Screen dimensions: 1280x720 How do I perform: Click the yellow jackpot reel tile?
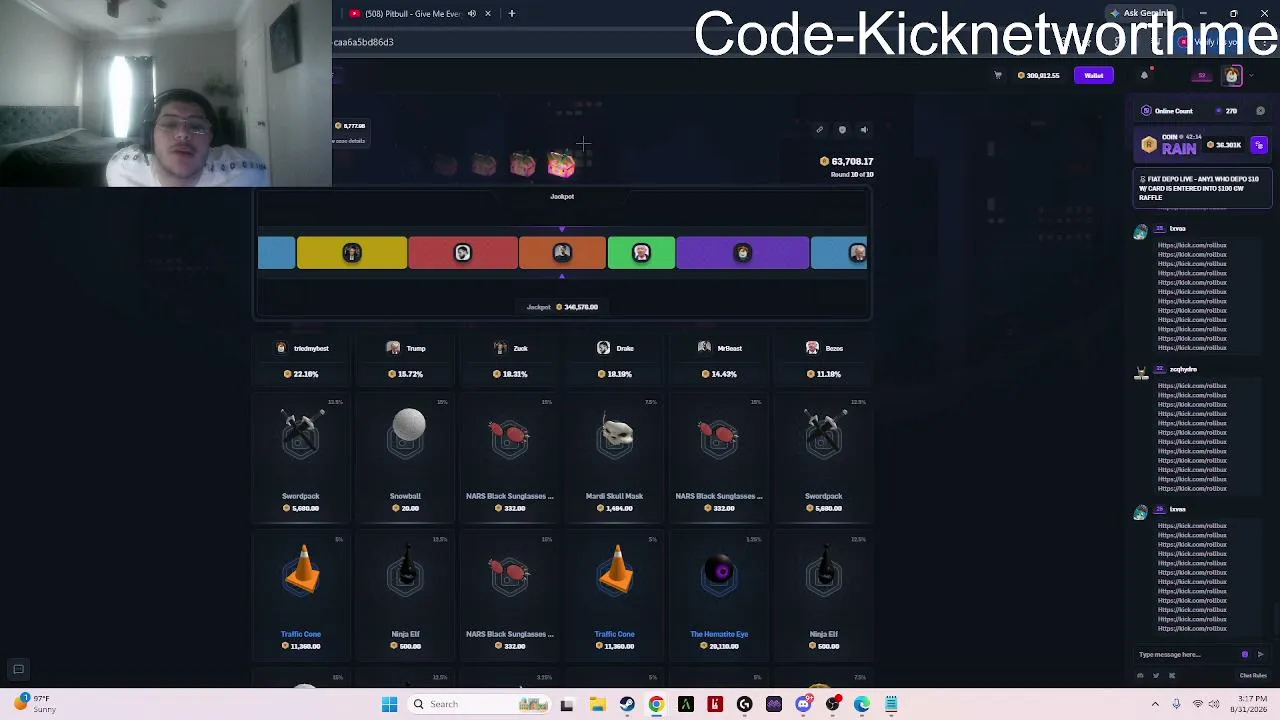pos(352,253)
